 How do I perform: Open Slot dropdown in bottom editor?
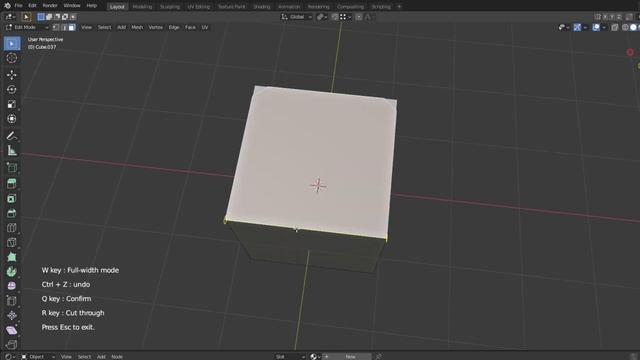290,356
